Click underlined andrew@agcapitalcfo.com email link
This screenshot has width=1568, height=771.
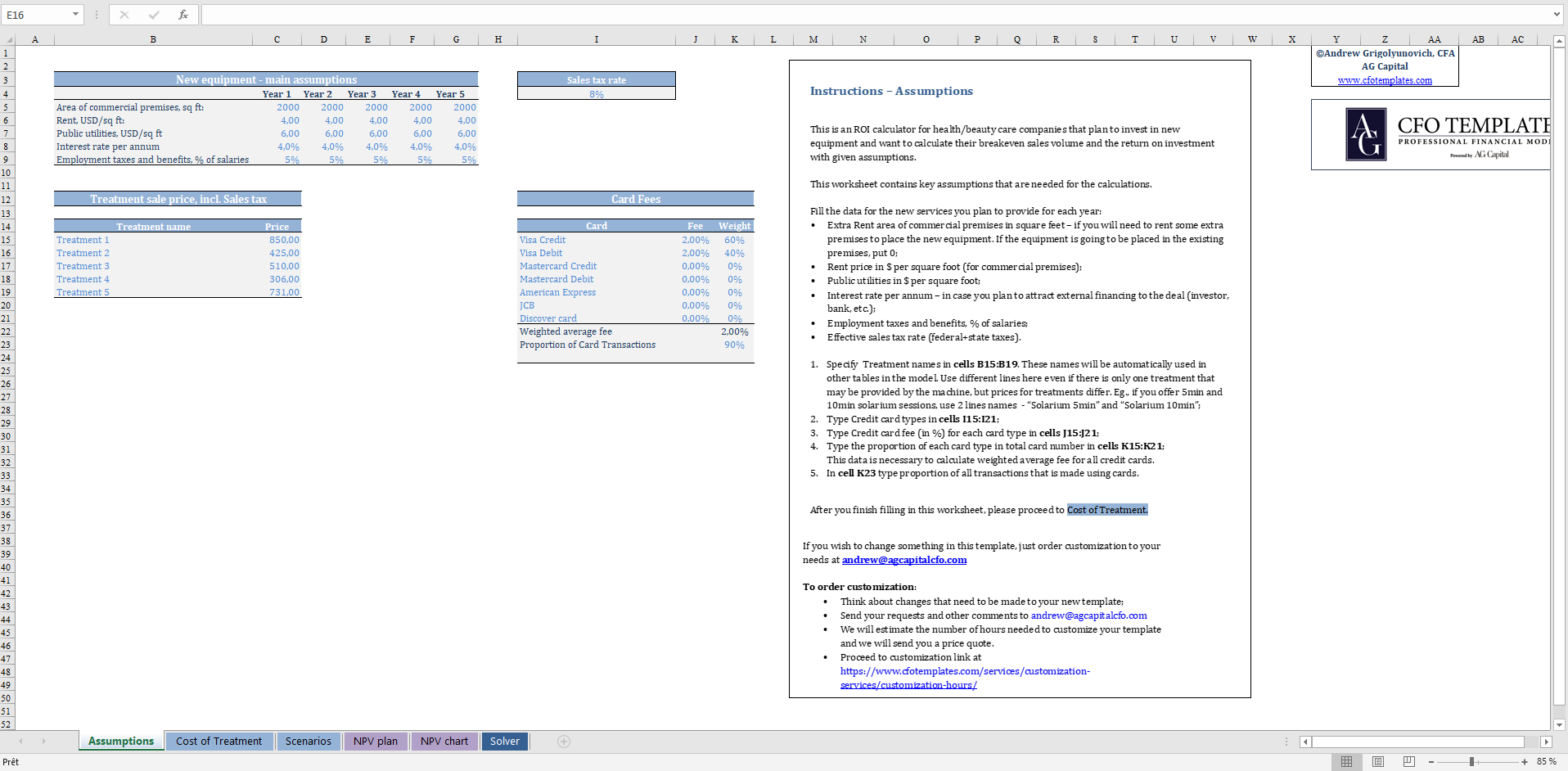pos(904,560)
